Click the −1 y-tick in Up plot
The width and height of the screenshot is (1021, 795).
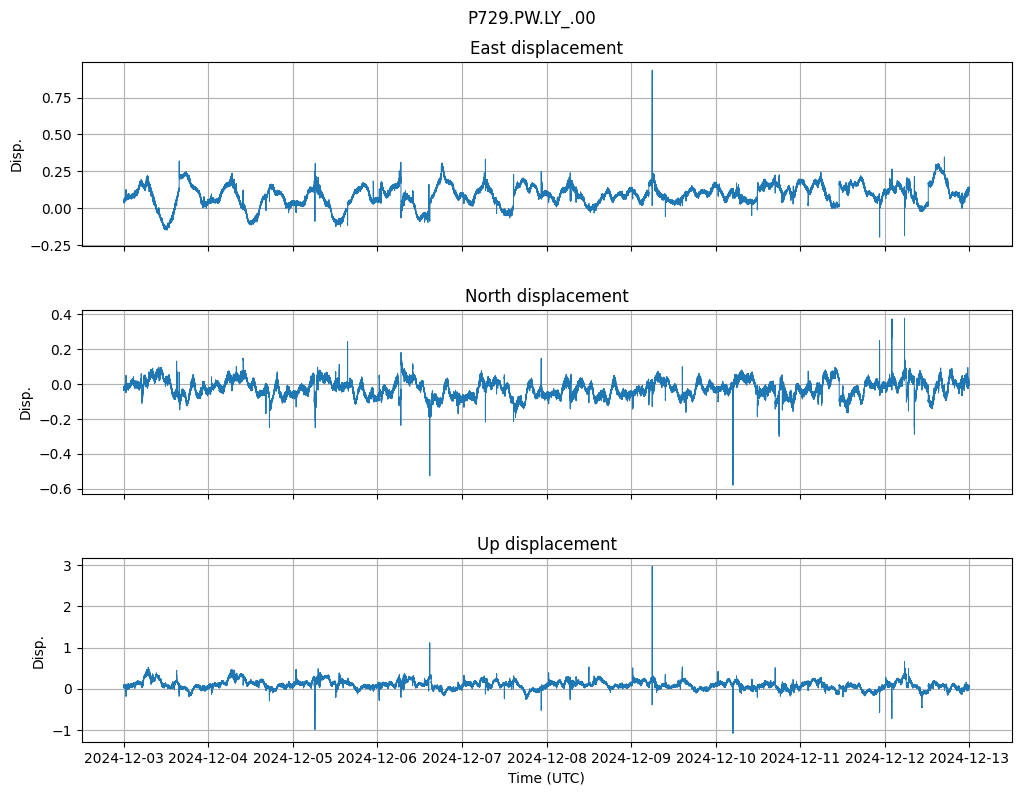pyautogui.click(x=65, y=731)
